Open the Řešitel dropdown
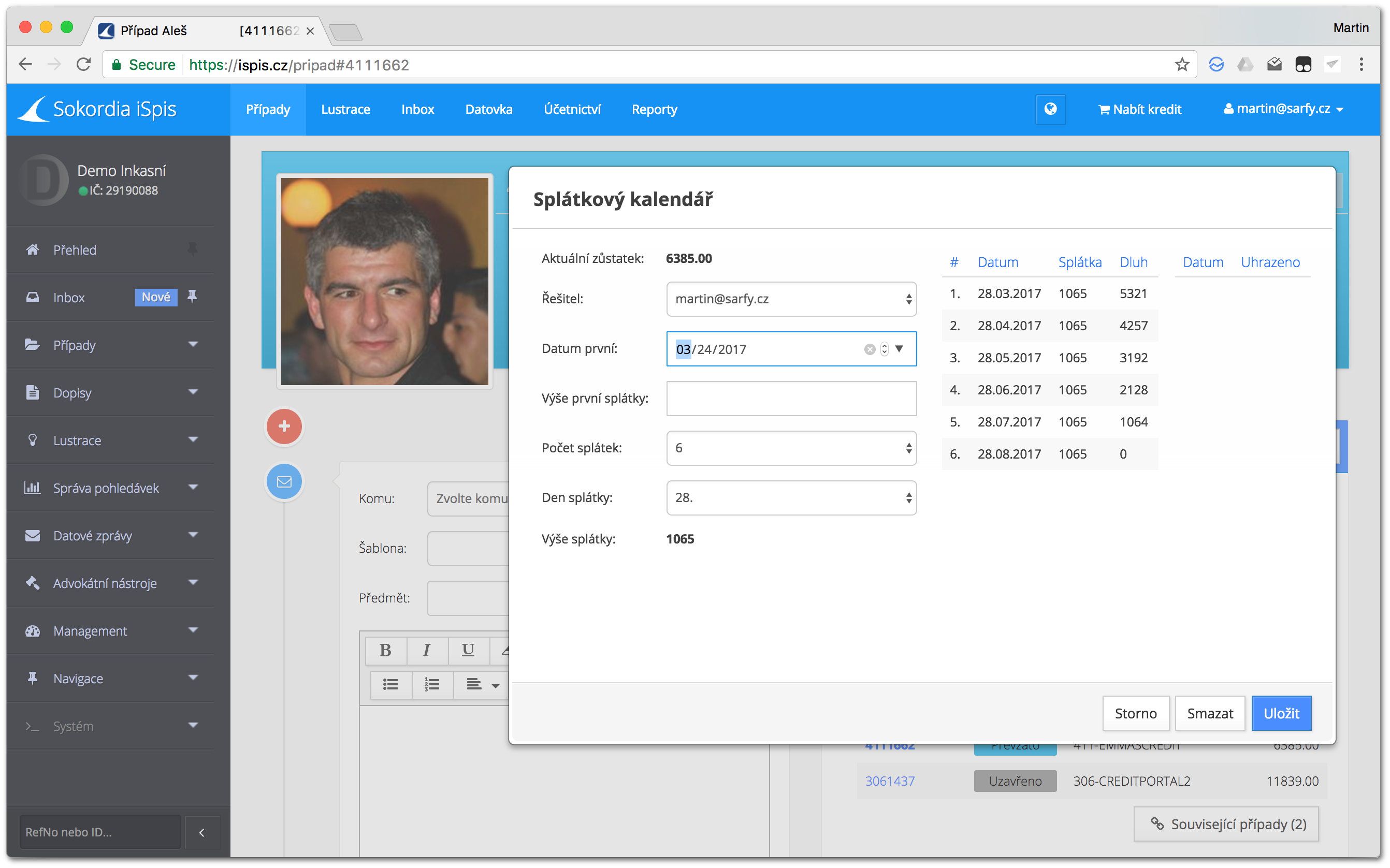The image size is (1390, 868). pyautogui.click(x=791, y=299)
